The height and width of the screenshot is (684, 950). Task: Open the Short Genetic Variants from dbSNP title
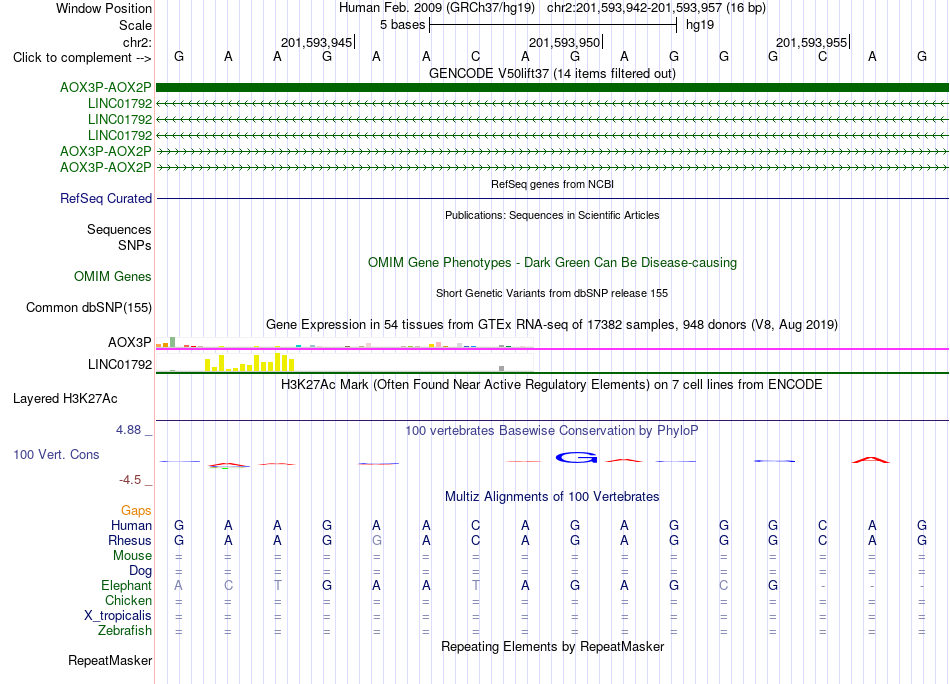coord(552,293)
